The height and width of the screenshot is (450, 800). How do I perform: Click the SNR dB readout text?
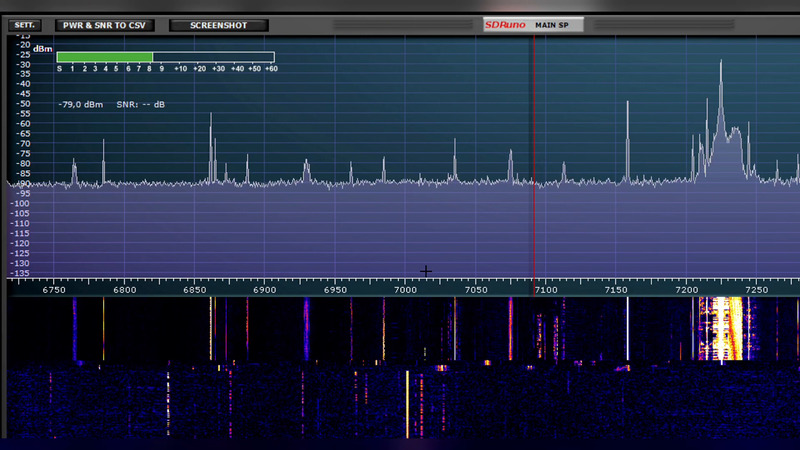point(141,103)
